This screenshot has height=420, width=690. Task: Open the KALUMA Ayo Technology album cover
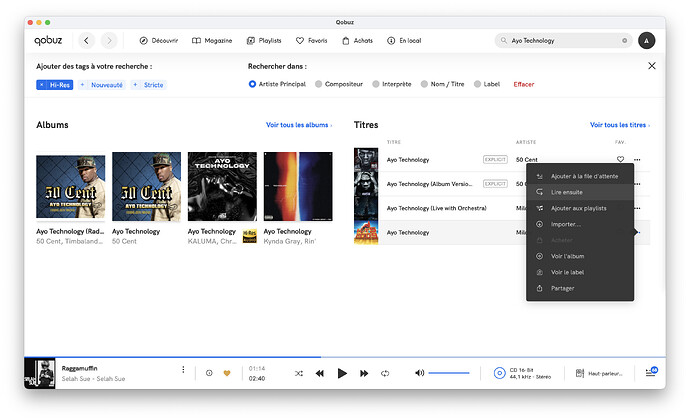coord(222,186)
